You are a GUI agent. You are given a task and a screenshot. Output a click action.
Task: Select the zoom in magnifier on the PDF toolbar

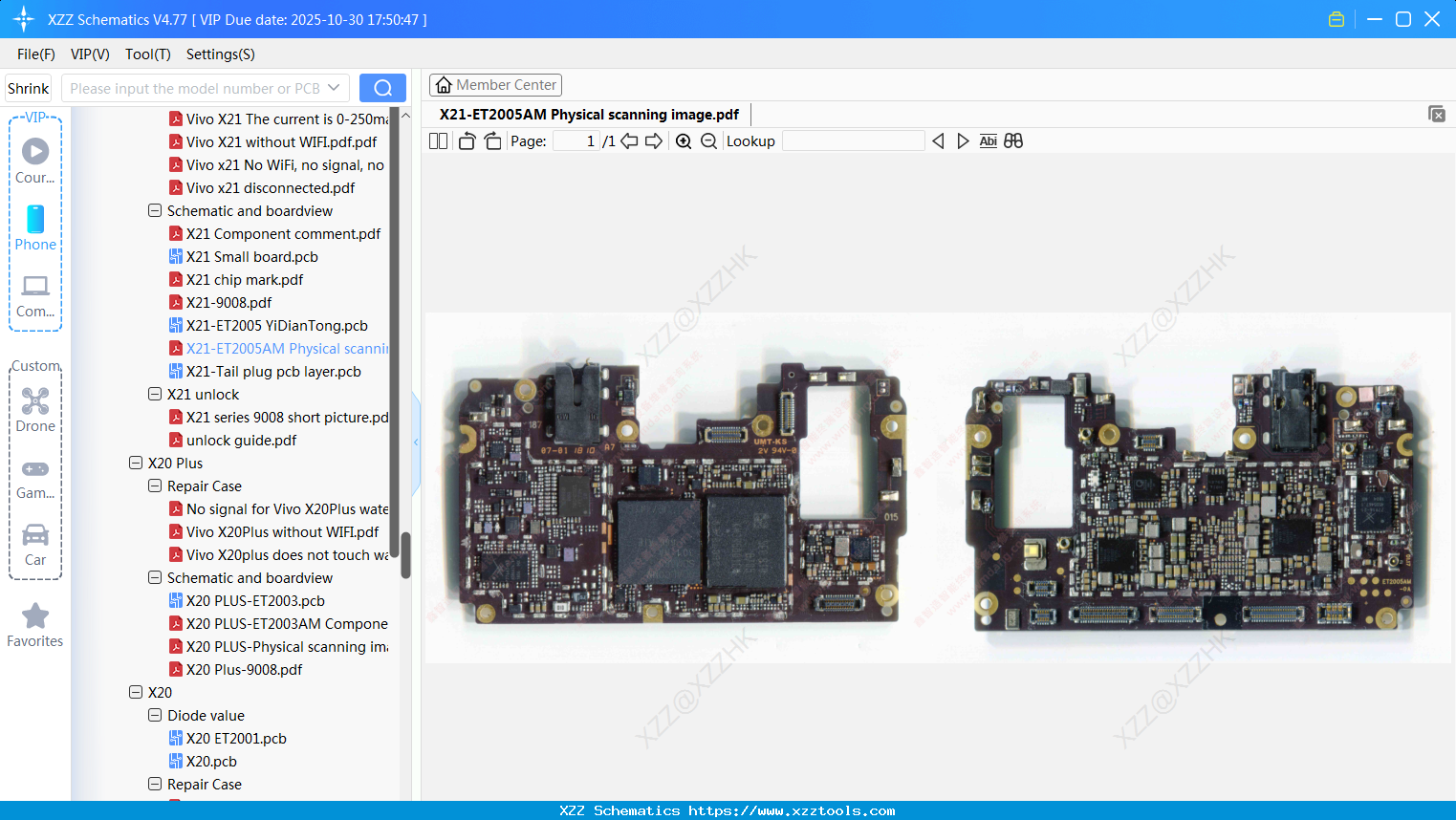(x=684, y=140)
